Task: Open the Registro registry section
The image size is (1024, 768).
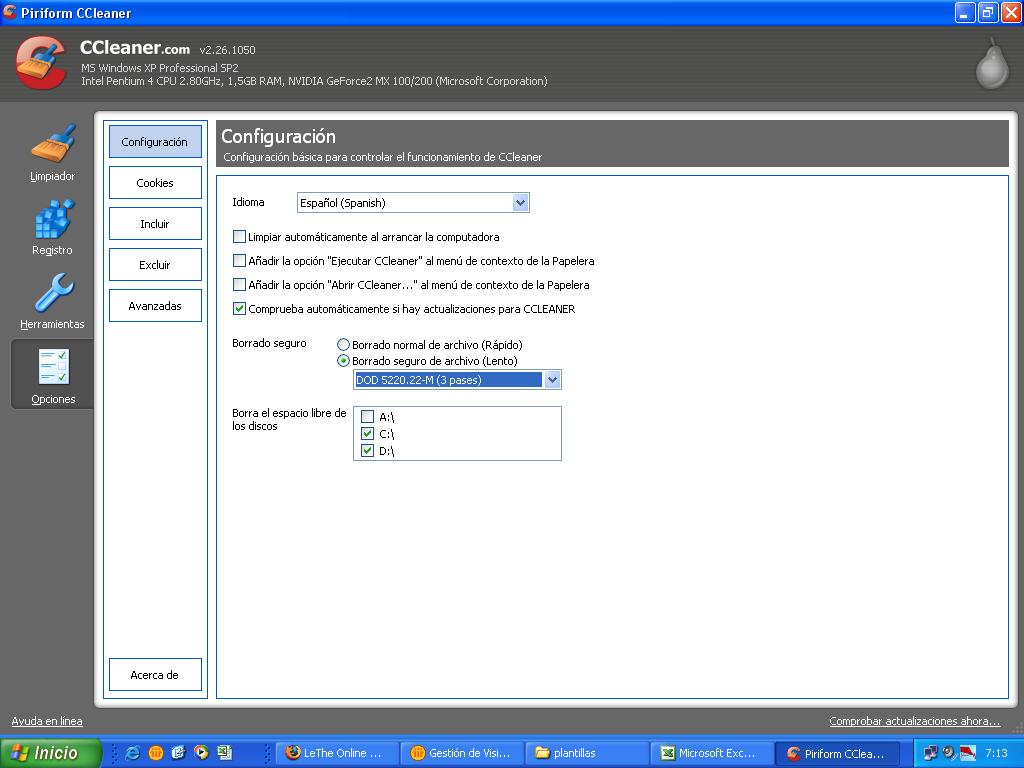Action: [52, 227]
